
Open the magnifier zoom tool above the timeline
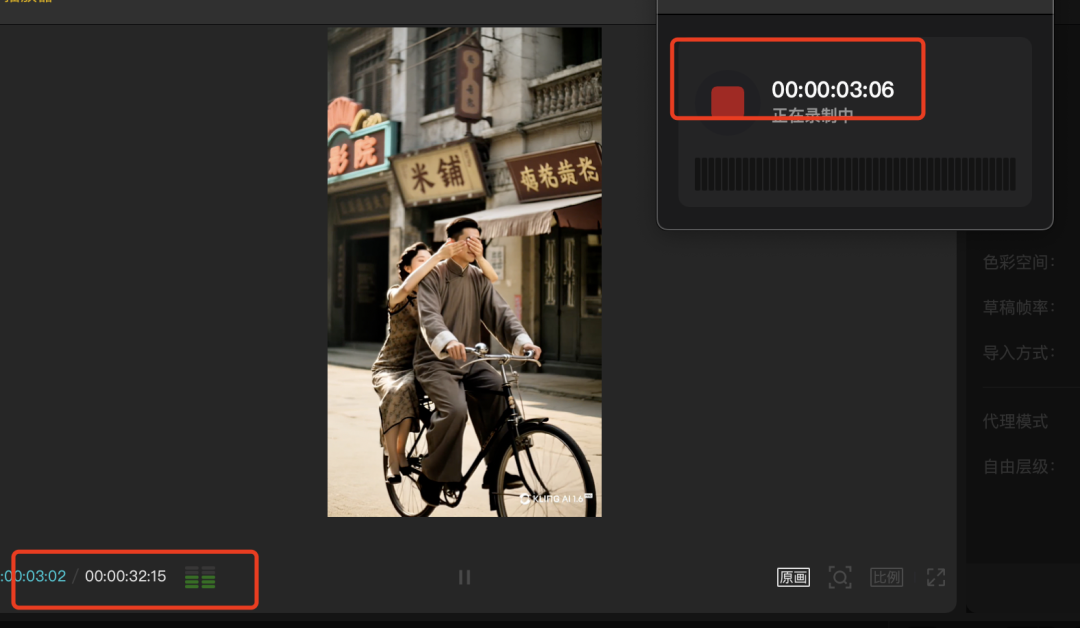tap(840, 577)
